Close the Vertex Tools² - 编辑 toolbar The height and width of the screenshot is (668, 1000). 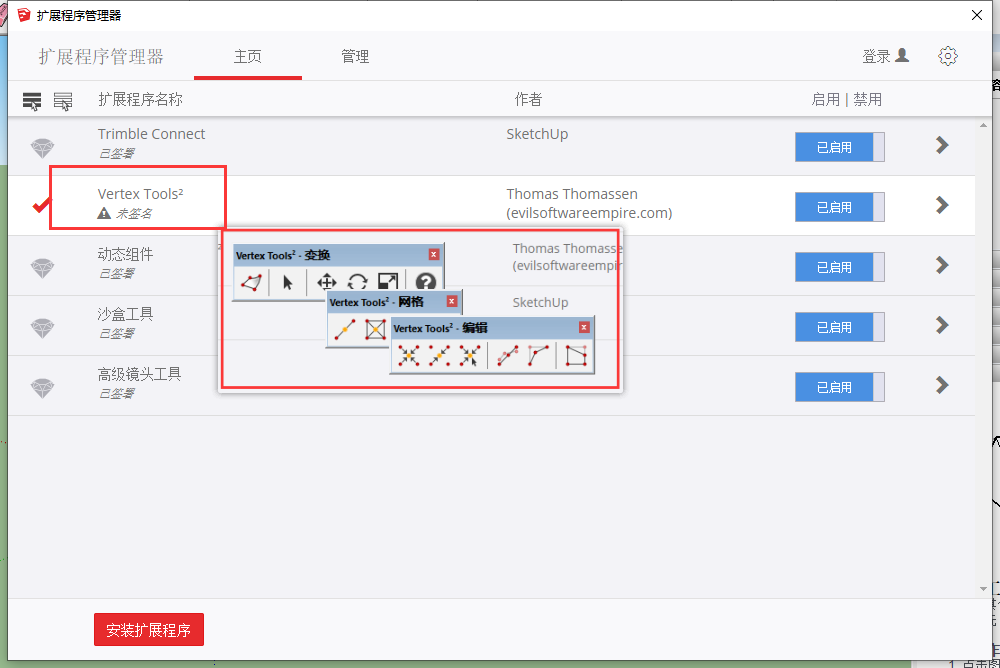coord(584,327)
